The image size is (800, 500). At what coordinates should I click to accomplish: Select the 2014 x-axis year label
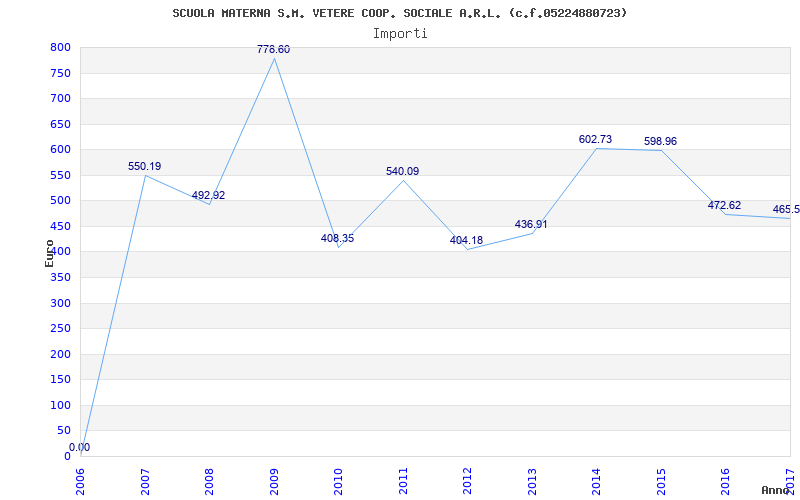(x=596, y=482)
